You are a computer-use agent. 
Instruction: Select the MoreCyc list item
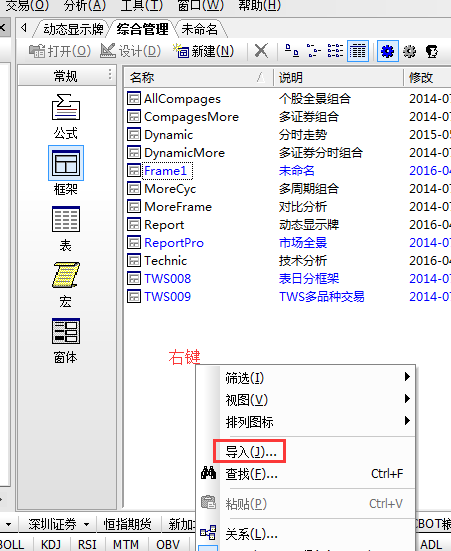tap(170, 189)
